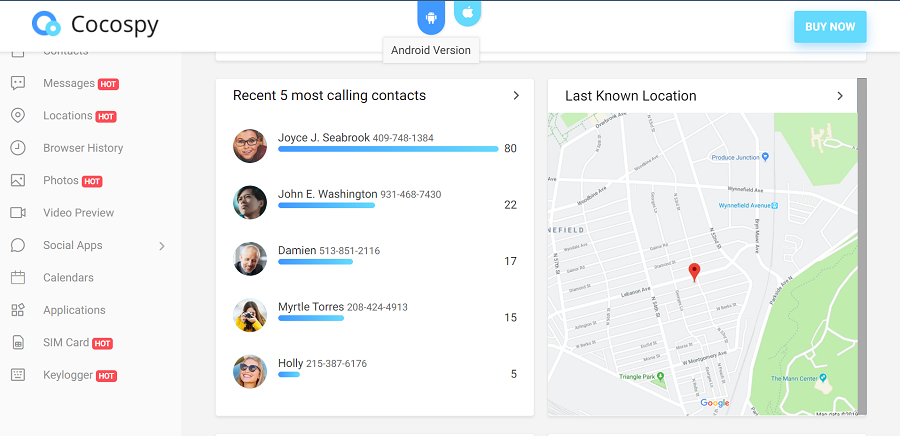
Task: Open Applications in the sidebar
Action: click(x=74, y=310)
